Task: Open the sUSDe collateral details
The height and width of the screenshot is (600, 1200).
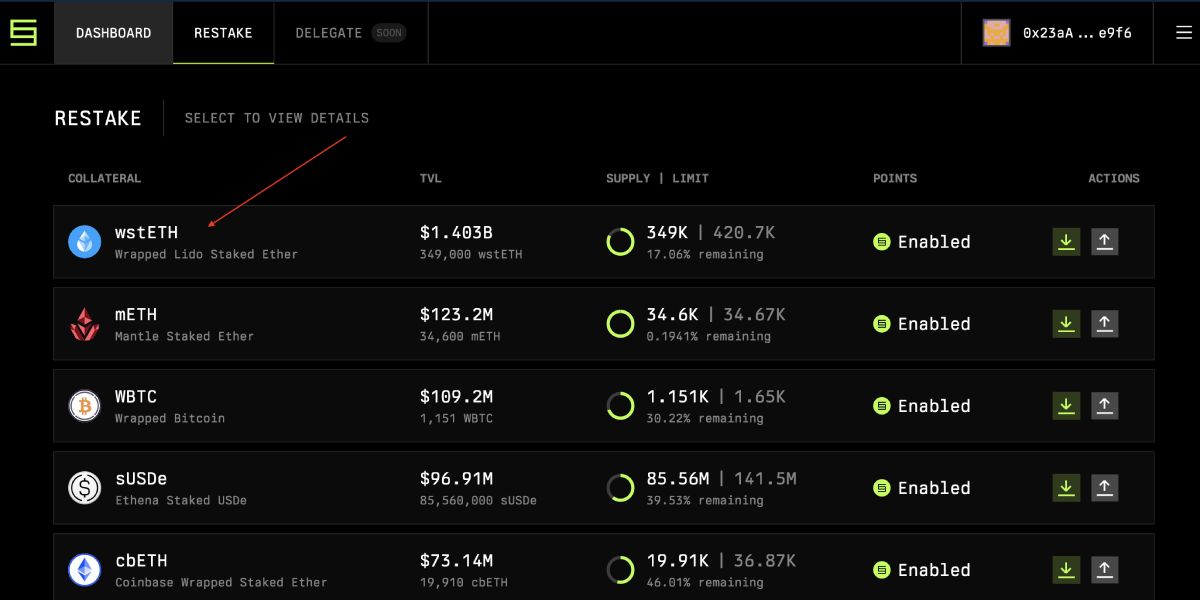Action: 604,487
